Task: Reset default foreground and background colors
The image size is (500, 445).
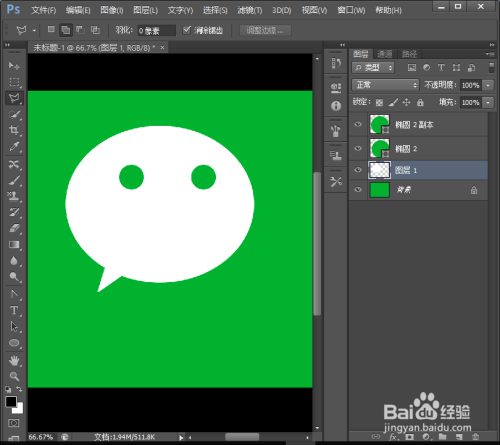Action: click(x=8, y=389)
